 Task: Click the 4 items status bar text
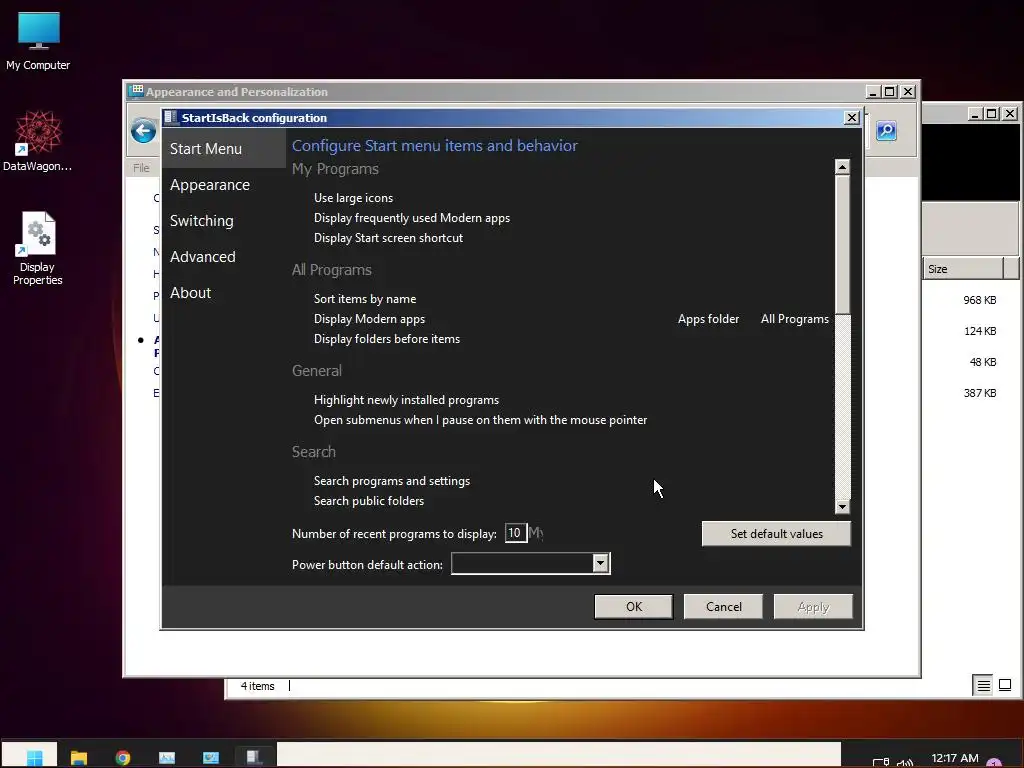tap(257, 686)
